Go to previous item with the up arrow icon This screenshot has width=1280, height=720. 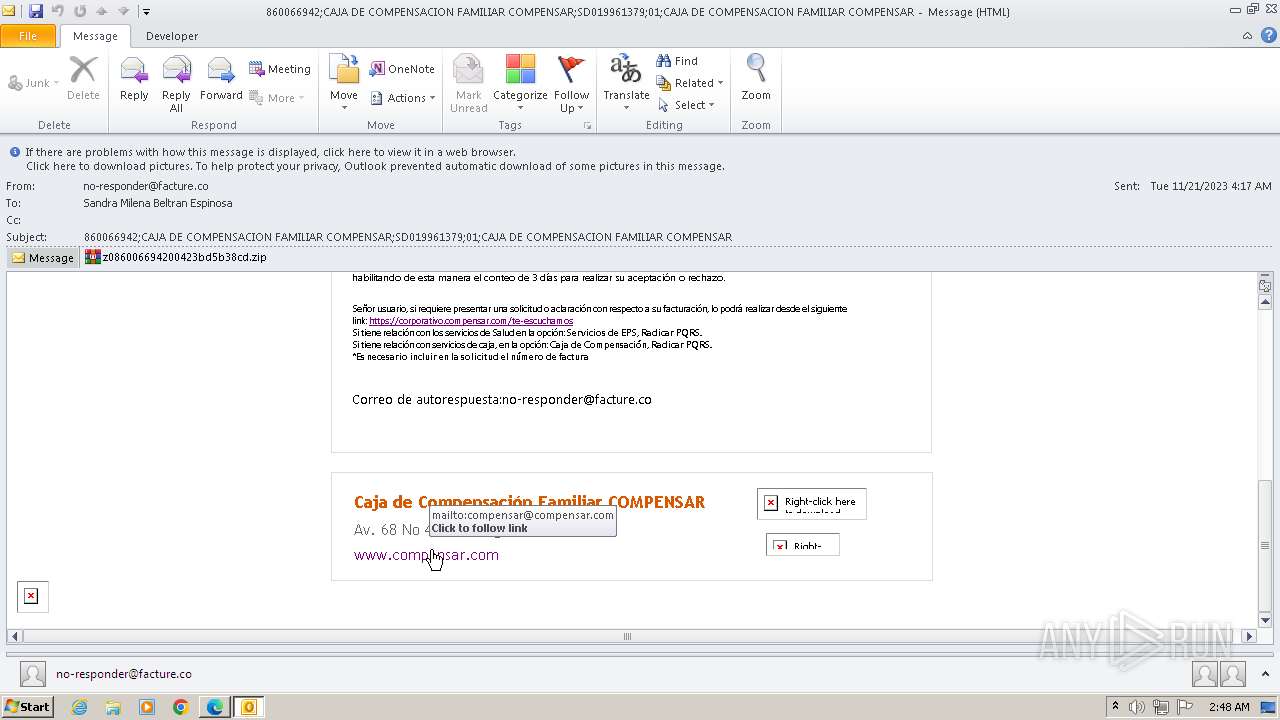click(x=102, y=11)
